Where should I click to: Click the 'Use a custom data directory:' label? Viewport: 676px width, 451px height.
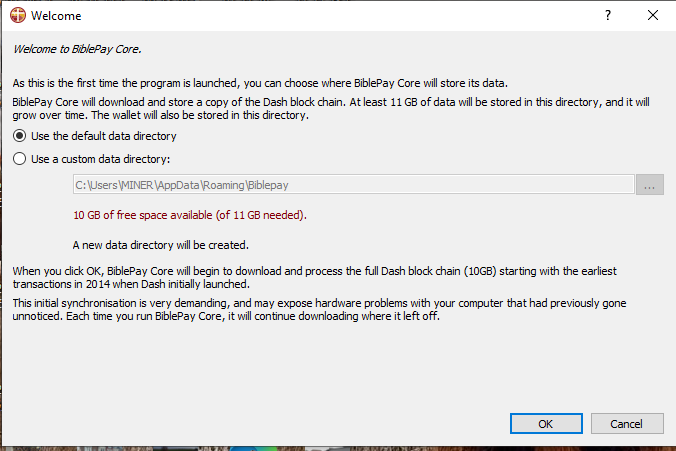click(100, 159)
